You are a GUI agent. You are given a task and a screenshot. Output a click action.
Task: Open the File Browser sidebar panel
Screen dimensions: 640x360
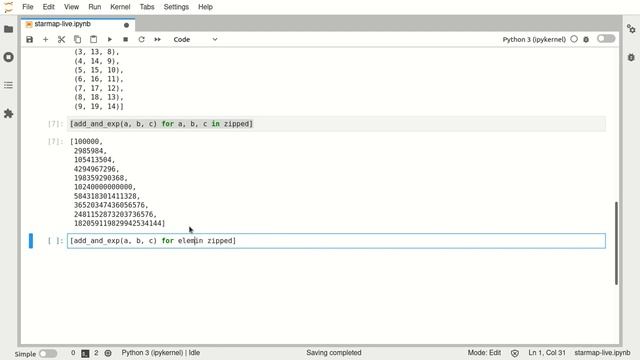[9, 29]
